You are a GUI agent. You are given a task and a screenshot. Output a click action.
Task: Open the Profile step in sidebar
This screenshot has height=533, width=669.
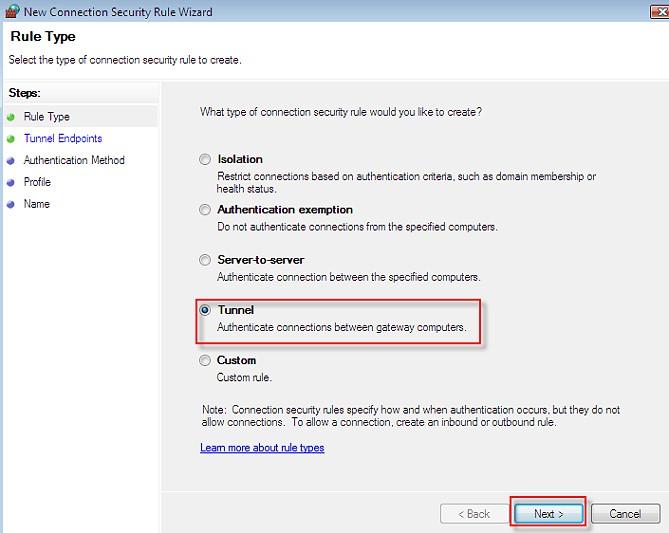click(x=37, y=182)
